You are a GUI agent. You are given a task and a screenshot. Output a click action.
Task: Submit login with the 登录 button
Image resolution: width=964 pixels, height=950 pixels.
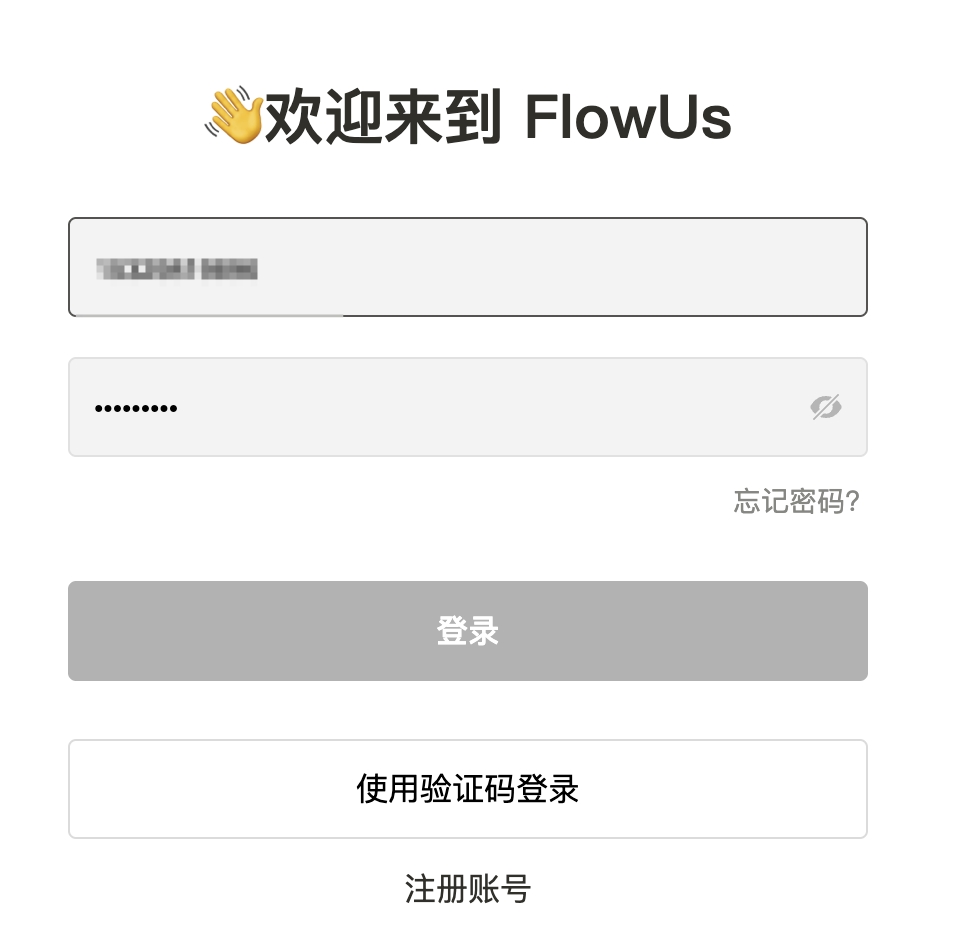click(467, 630)
